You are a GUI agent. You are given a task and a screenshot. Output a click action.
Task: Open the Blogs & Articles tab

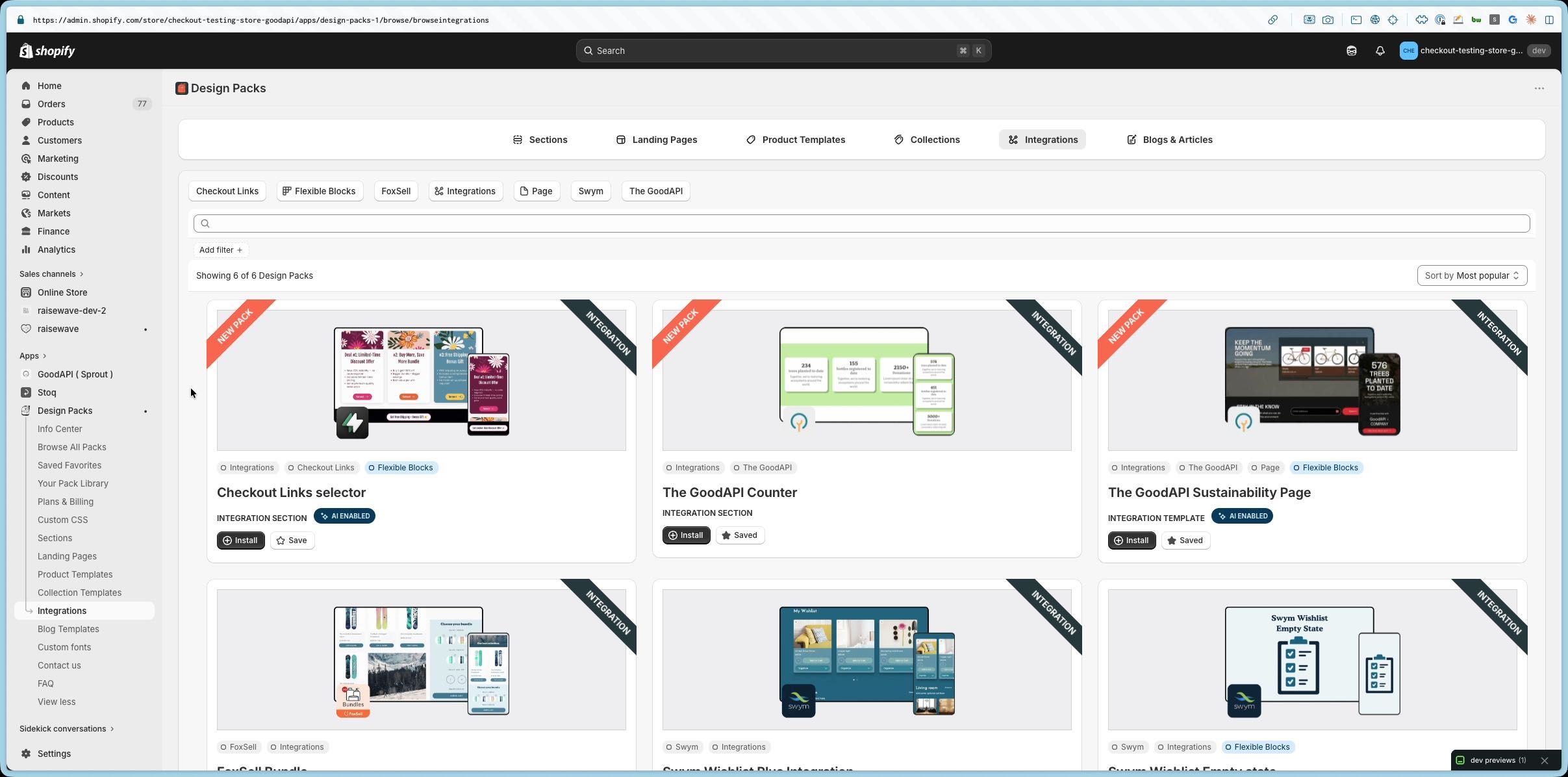point(1169,140)
